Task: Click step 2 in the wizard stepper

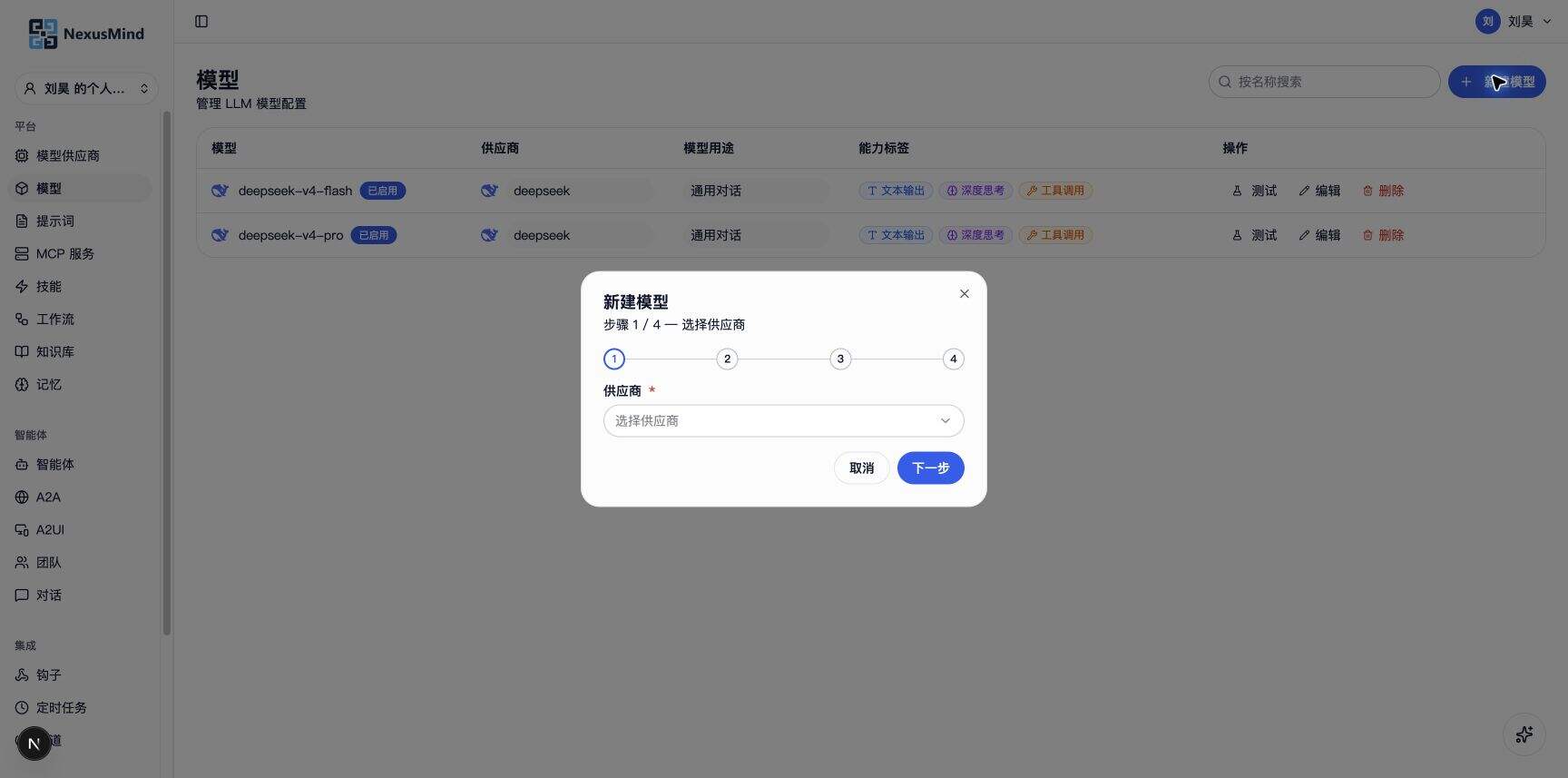Action: [x=727, y=359]
